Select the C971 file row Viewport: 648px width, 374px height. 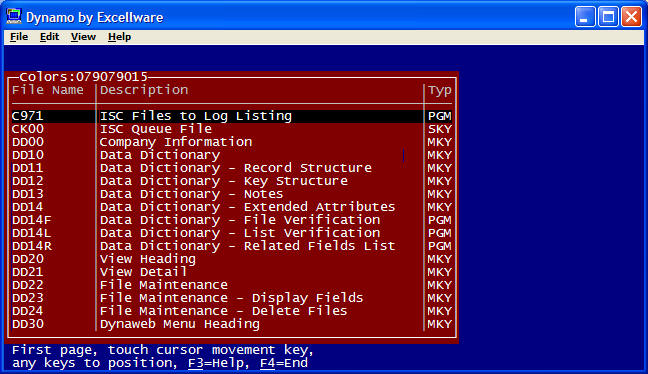tap(232, 116)
